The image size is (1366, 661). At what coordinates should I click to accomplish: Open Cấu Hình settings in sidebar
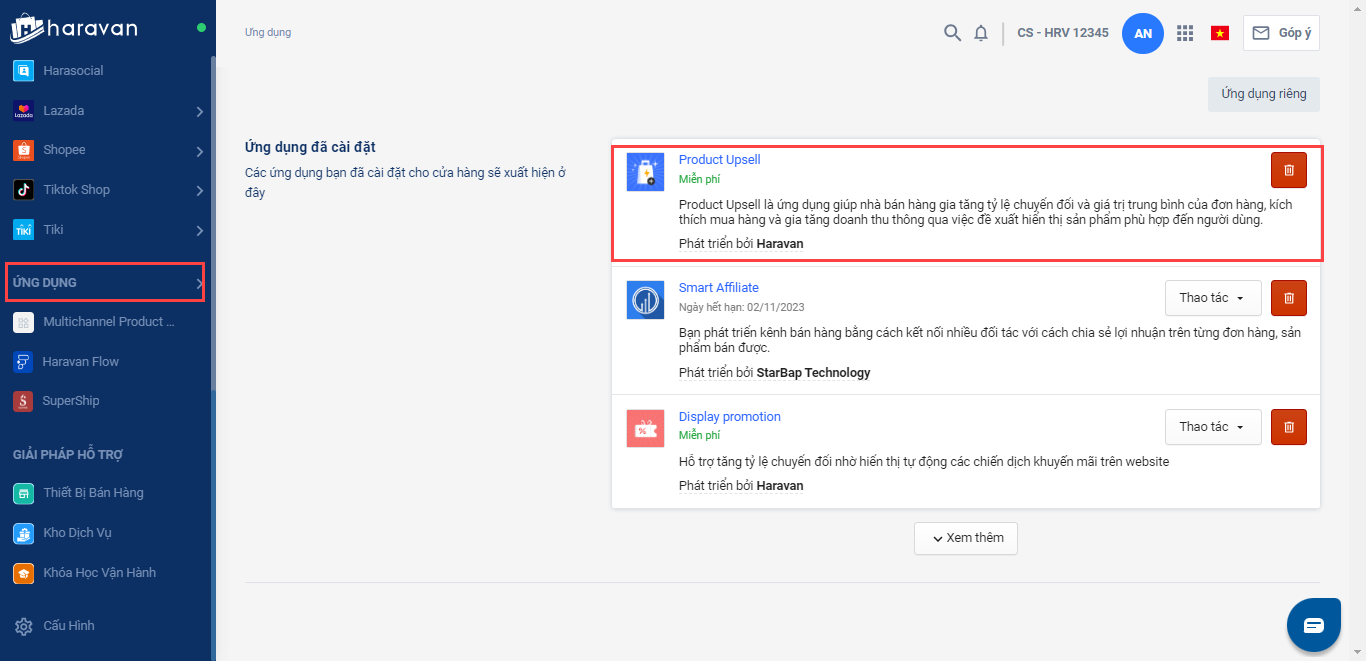[68, 626]
